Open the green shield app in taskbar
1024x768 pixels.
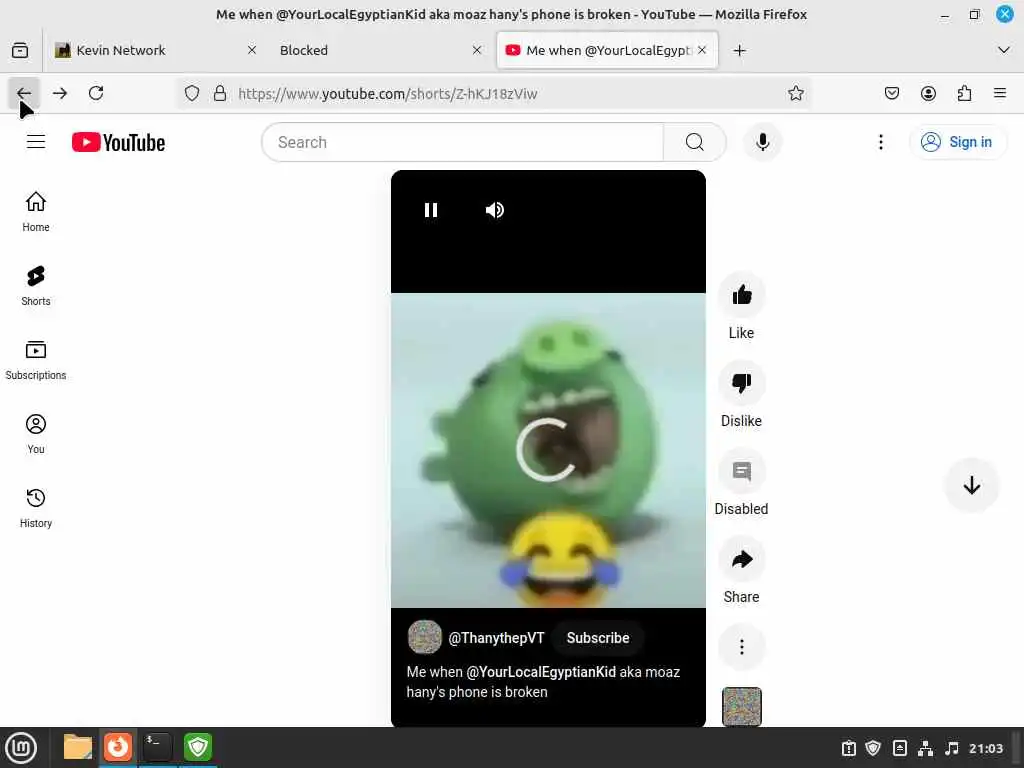coord(198,747)
